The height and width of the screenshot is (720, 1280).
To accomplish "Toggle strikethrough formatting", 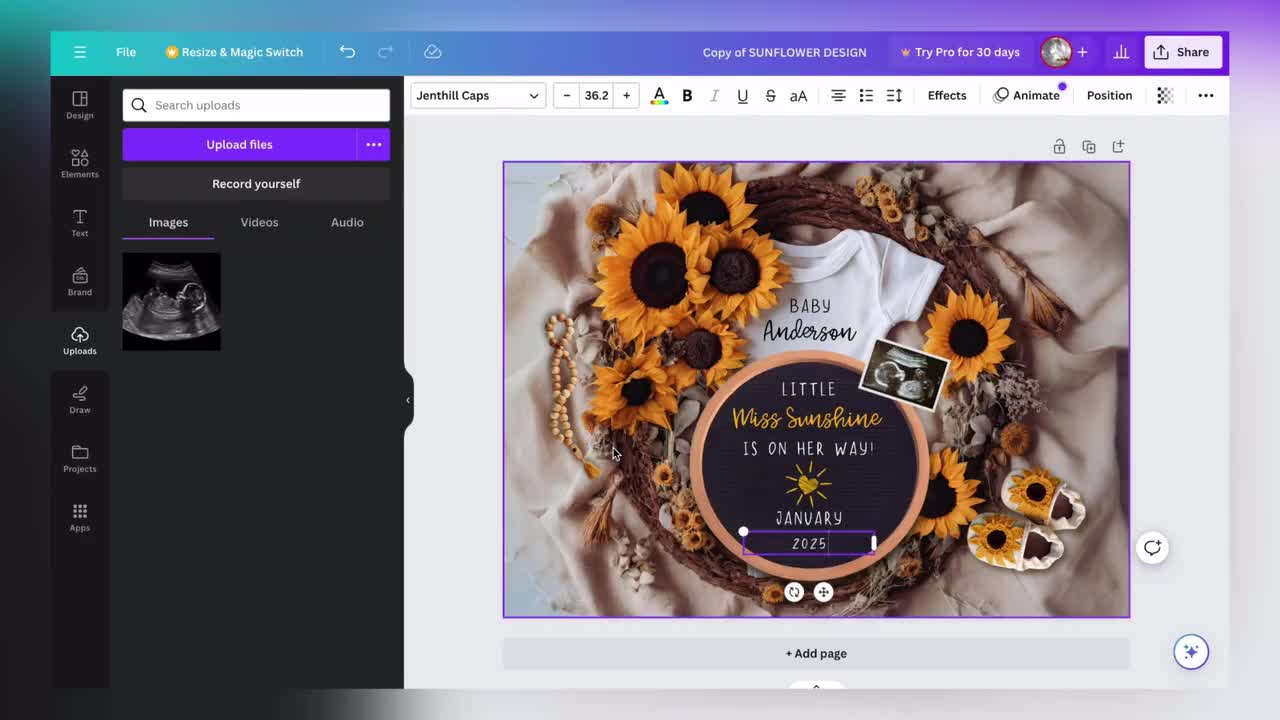I will (770, 95).
